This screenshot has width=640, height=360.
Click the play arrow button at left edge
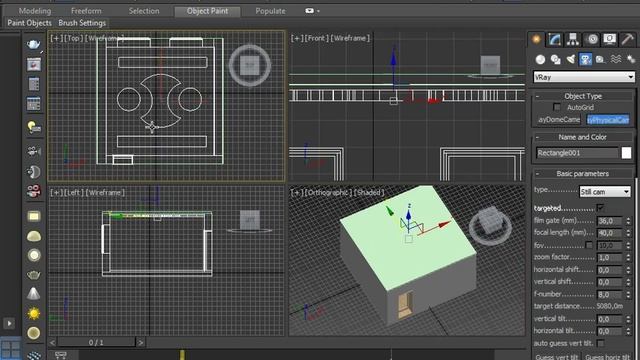pyautogui.click(x=9, y=323)
